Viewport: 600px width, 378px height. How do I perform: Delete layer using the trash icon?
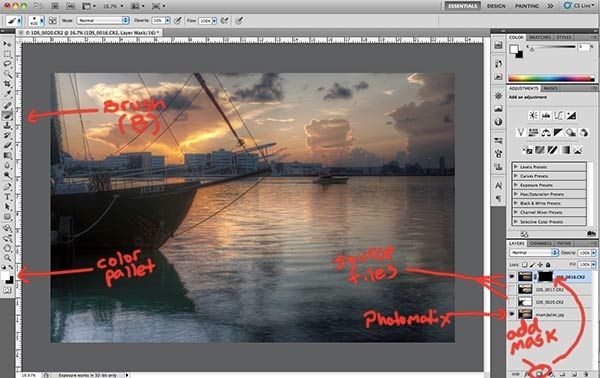pos(586,373)
